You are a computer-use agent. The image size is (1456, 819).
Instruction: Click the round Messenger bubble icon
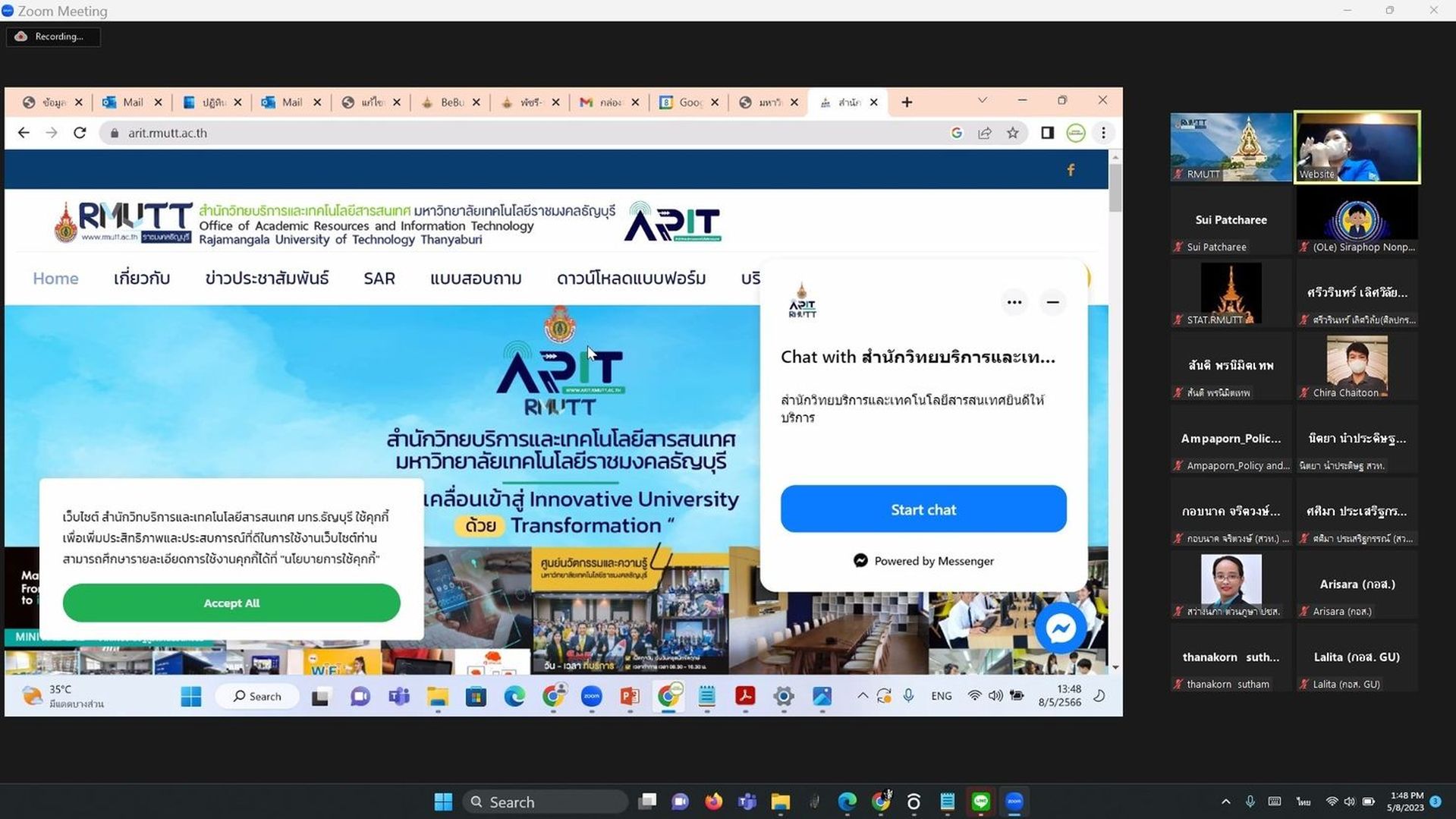coord(1061,628)
